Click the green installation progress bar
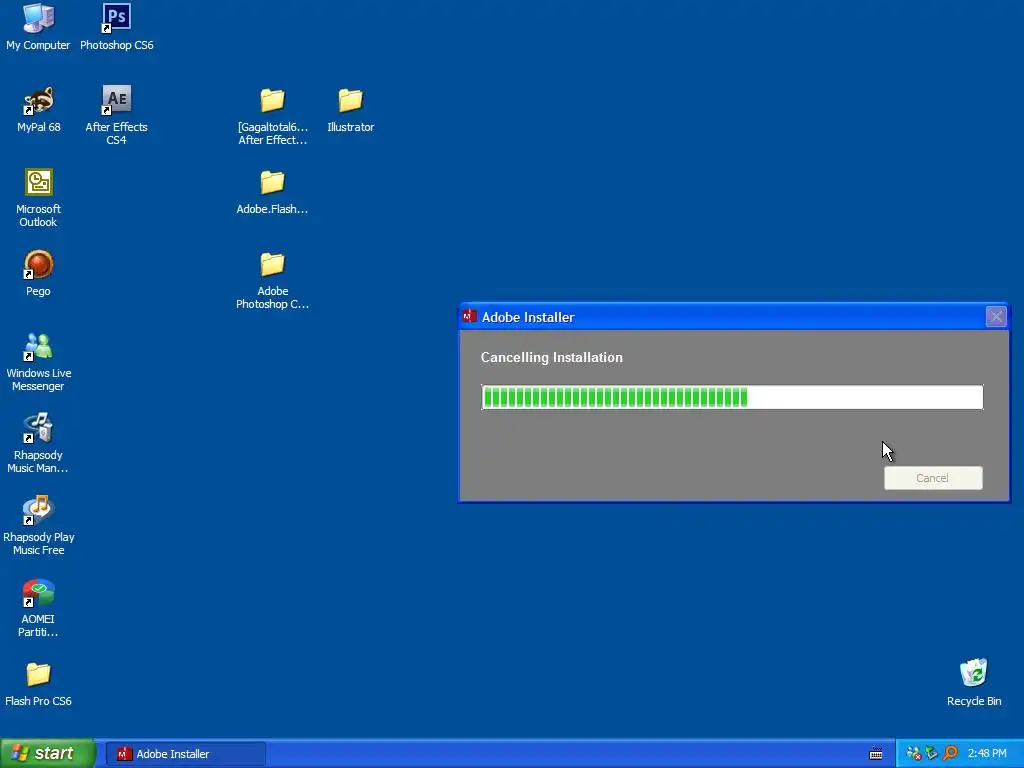Viewport: 1024px width, 768px height. pyautogui.click(x=732, y=397)
